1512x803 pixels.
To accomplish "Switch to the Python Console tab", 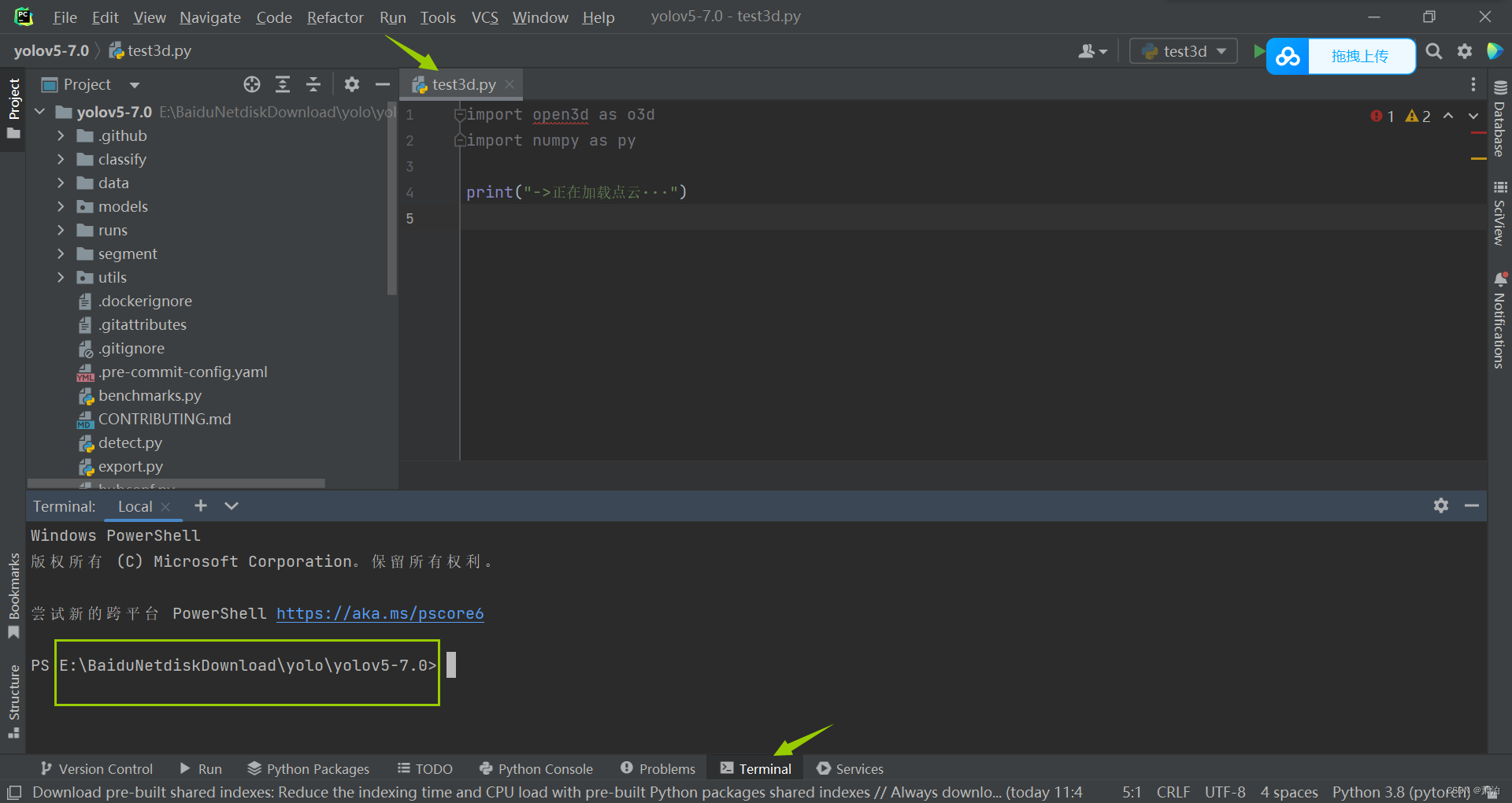I will 536,768.
